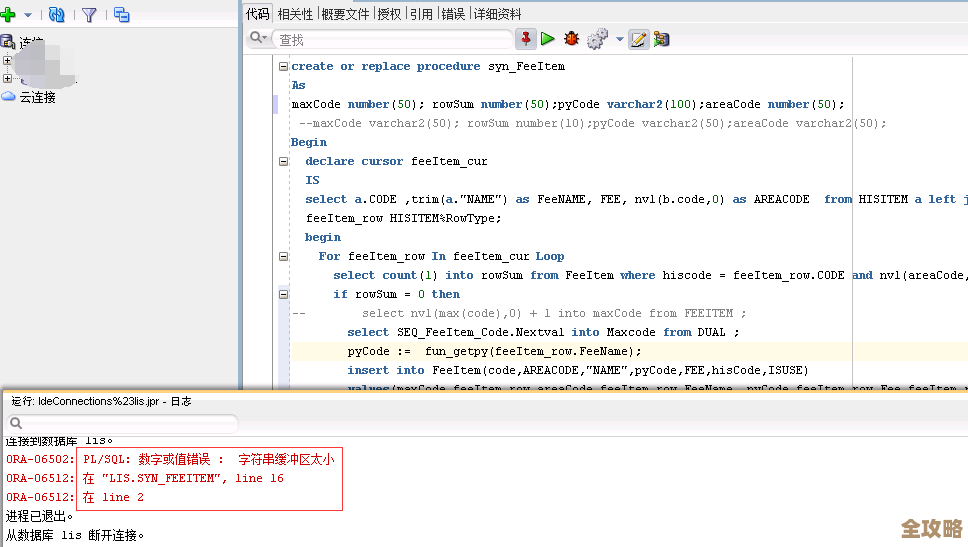Open the search options magnifier dropdown
This screenshot has height=547, width=968.
[257, 39]
